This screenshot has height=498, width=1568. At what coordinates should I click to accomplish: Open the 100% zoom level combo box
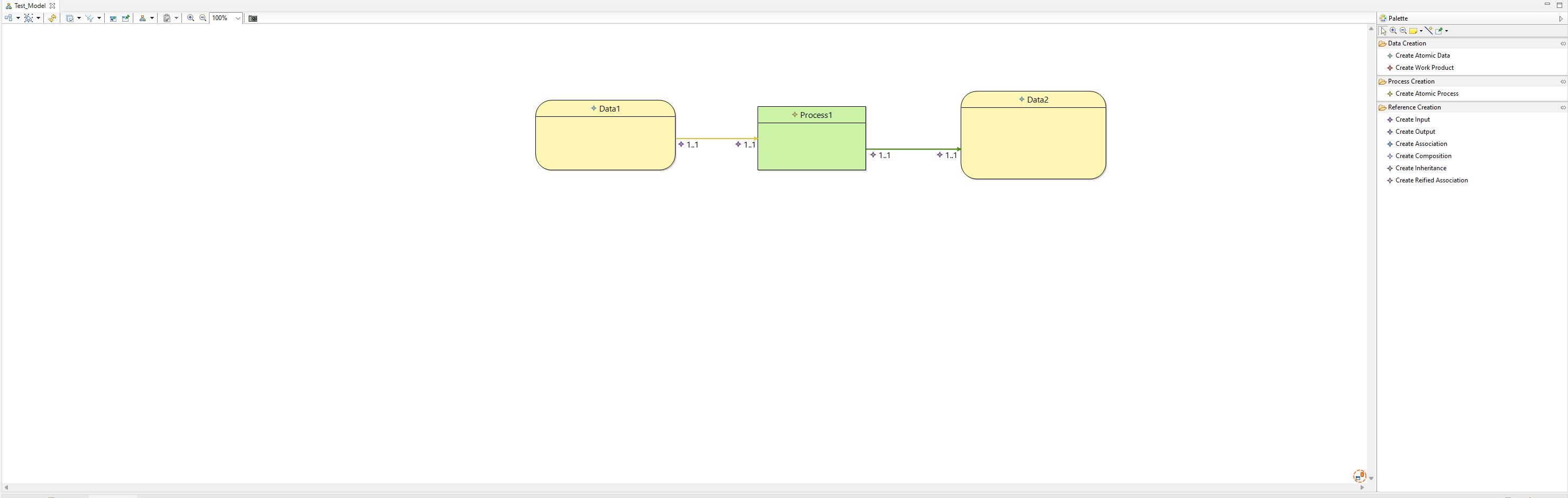point(226,19)
